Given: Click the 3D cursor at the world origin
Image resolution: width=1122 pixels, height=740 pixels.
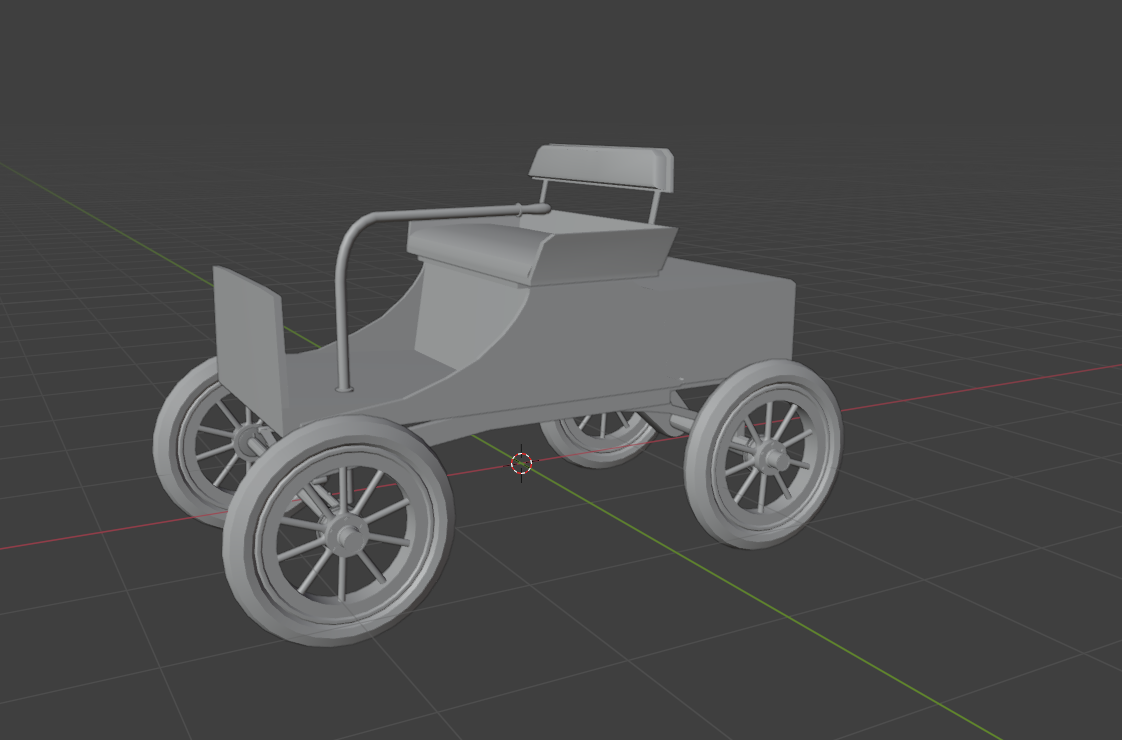Looking at the screenshot, I should (522, 464).
